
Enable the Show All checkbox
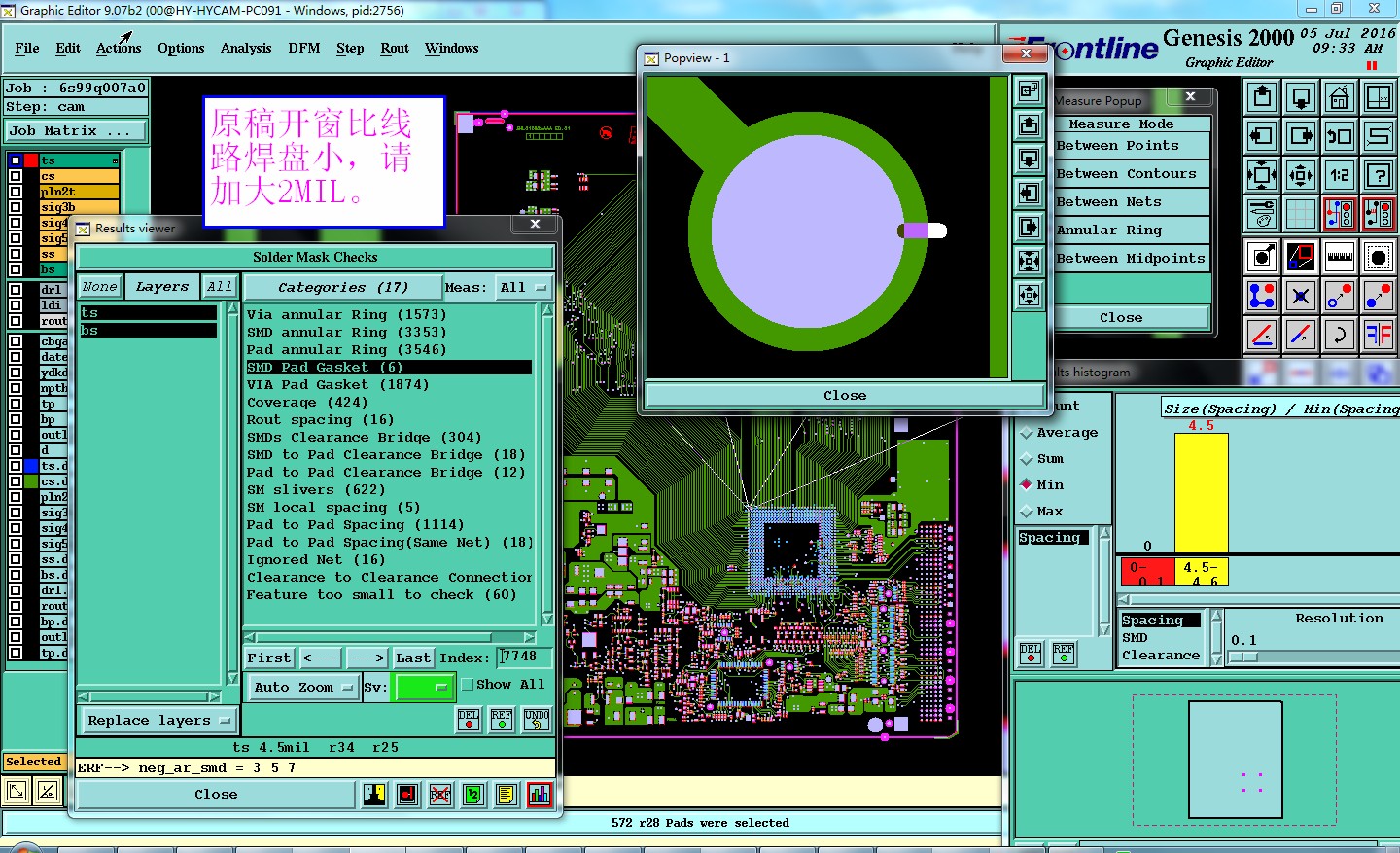(x=468, y=685)
